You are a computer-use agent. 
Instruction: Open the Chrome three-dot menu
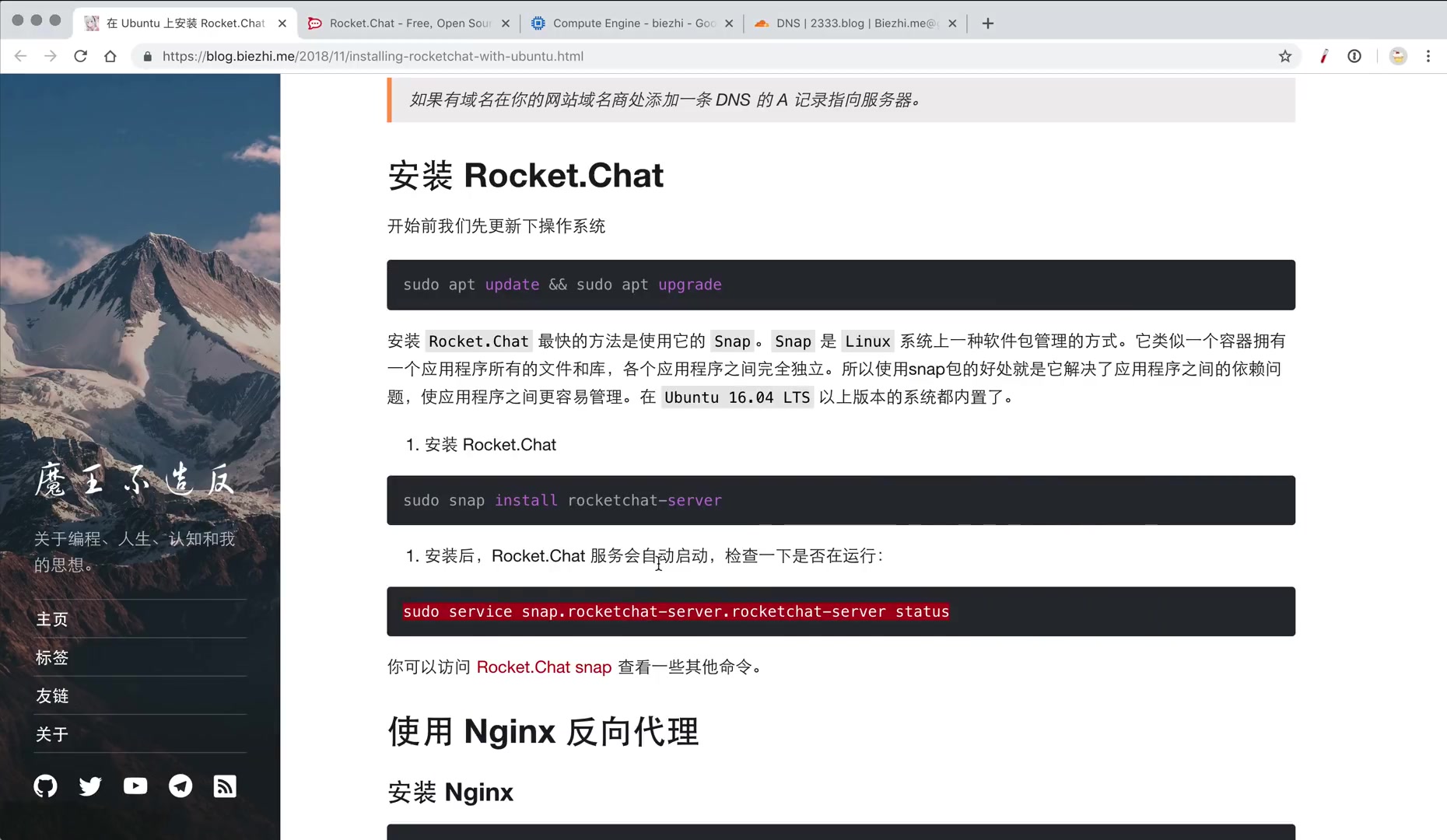coord(1428,56)
